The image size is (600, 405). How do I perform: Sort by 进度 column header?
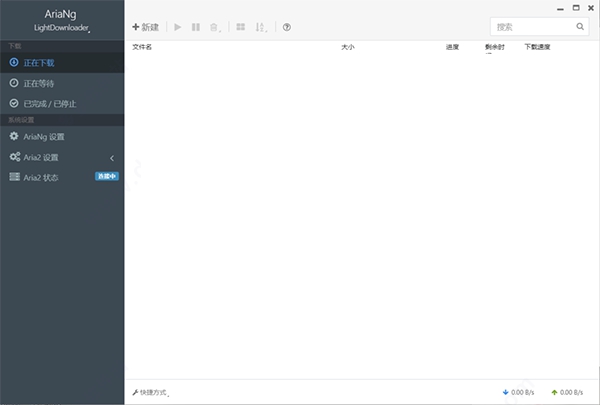point(452,47)
